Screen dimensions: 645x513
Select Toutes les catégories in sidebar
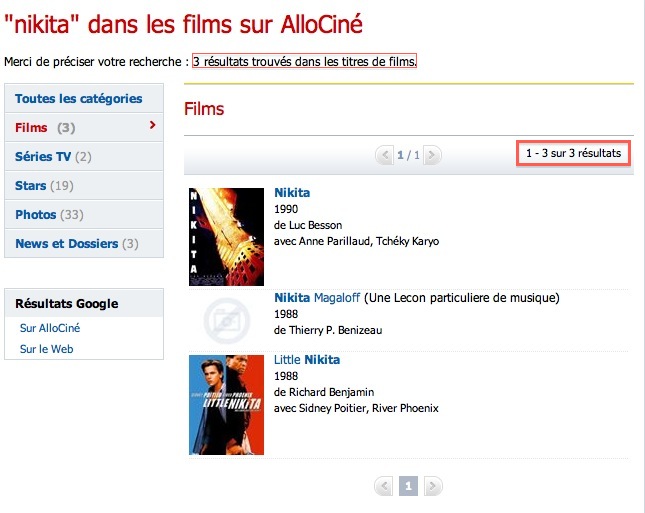point(79,99)
